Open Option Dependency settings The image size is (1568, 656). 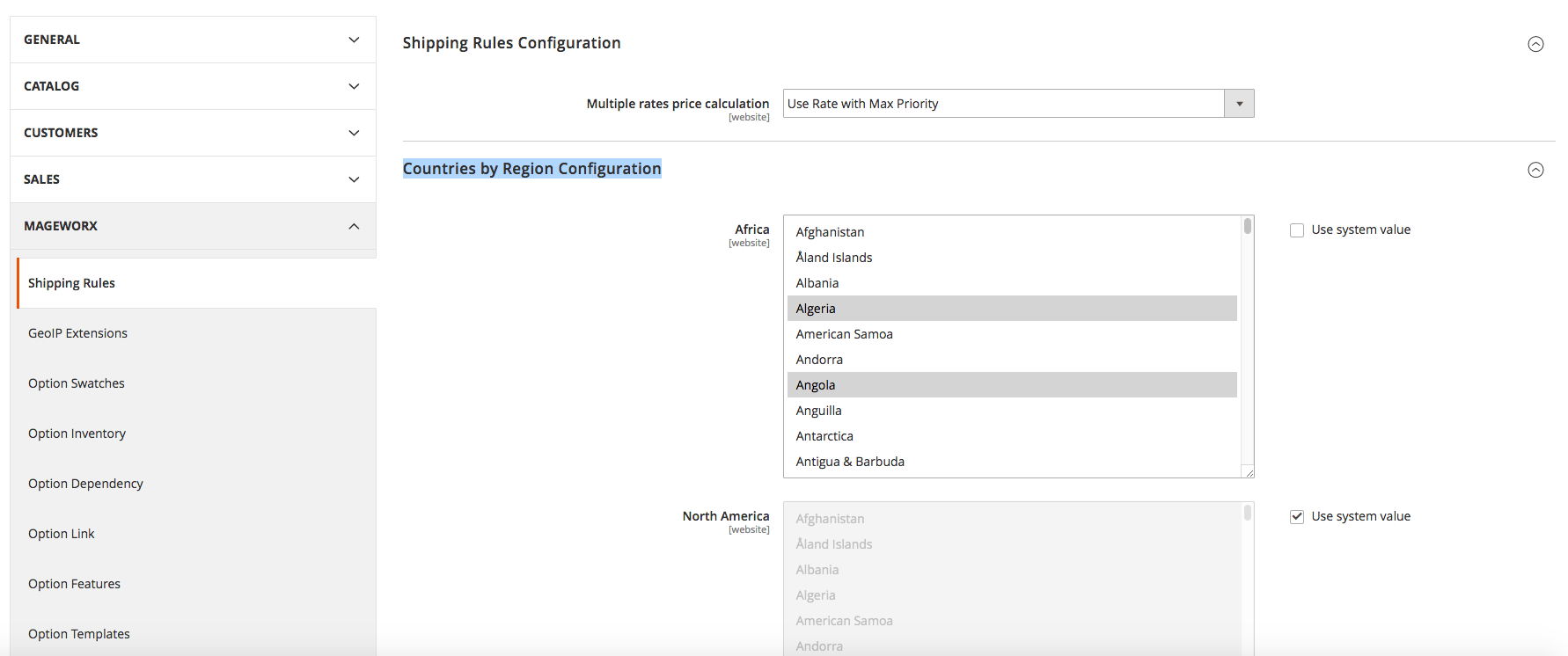(x=86, y=484)
